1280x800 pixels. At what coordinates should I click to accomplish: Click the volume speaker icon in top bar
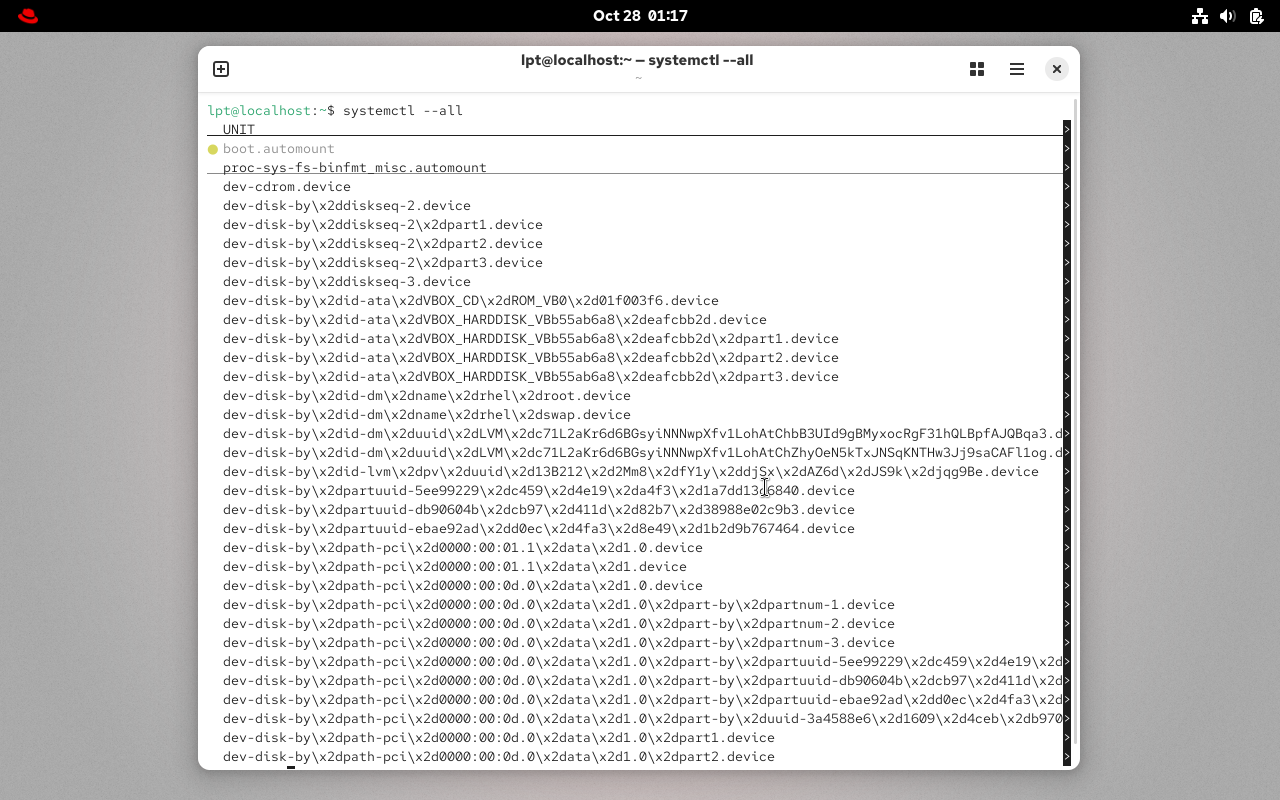[1227, 15]
